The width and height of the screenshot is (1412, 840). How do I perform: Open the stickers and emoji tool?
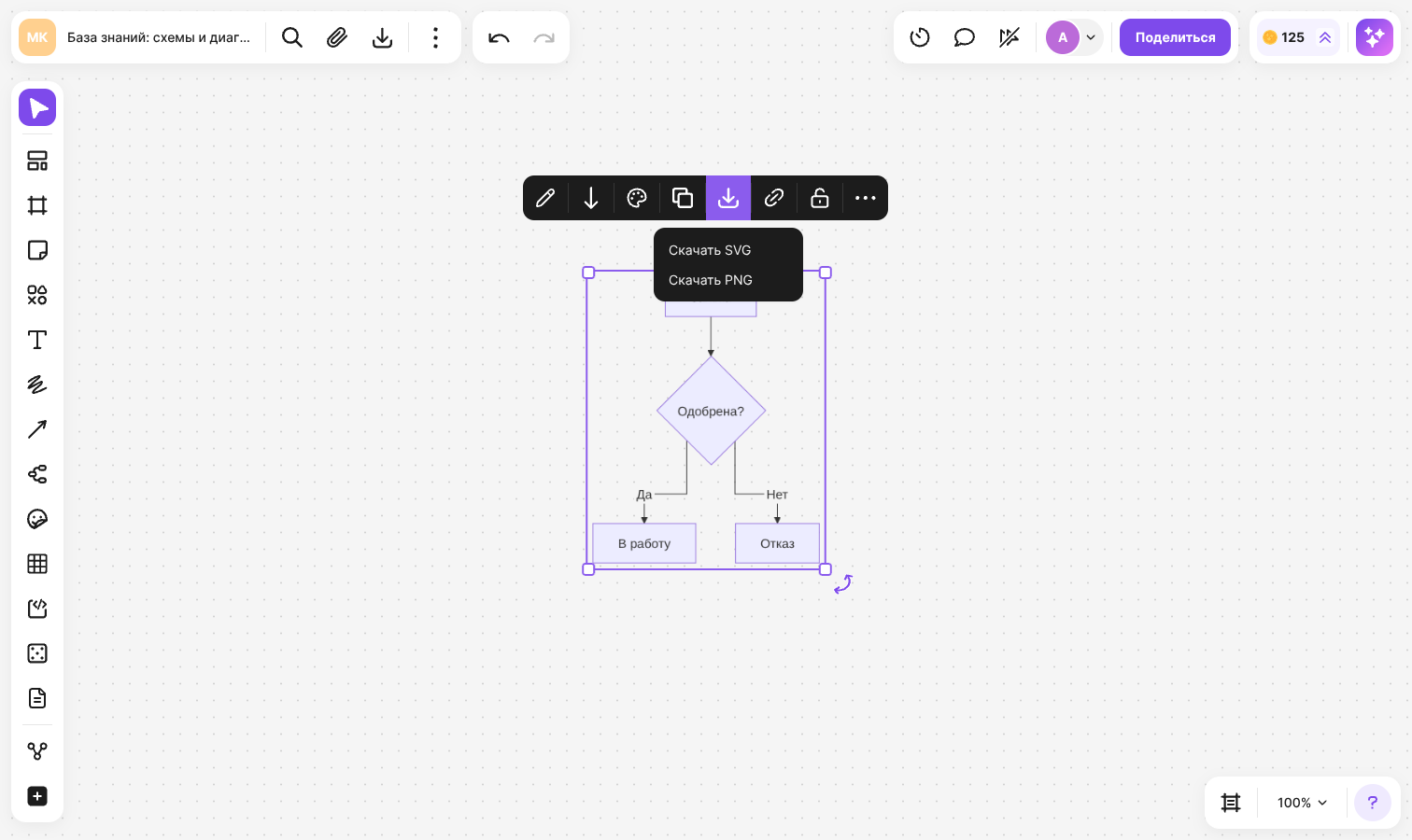tap(37, 519)
